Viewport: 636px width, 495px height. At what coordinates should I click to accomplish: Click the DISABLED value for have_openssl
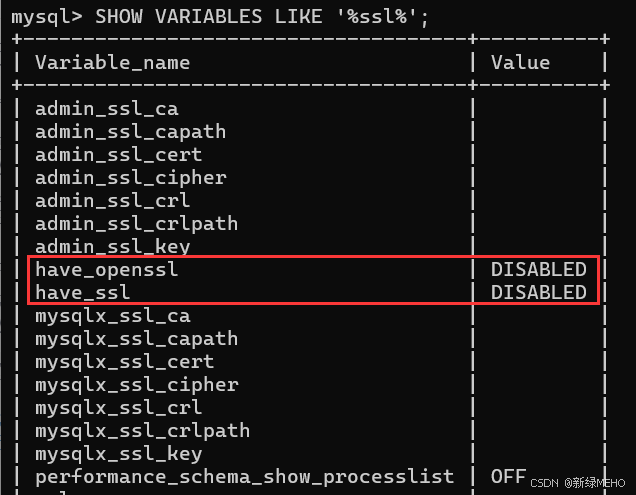pyautogui.click(x=538, y=270)
